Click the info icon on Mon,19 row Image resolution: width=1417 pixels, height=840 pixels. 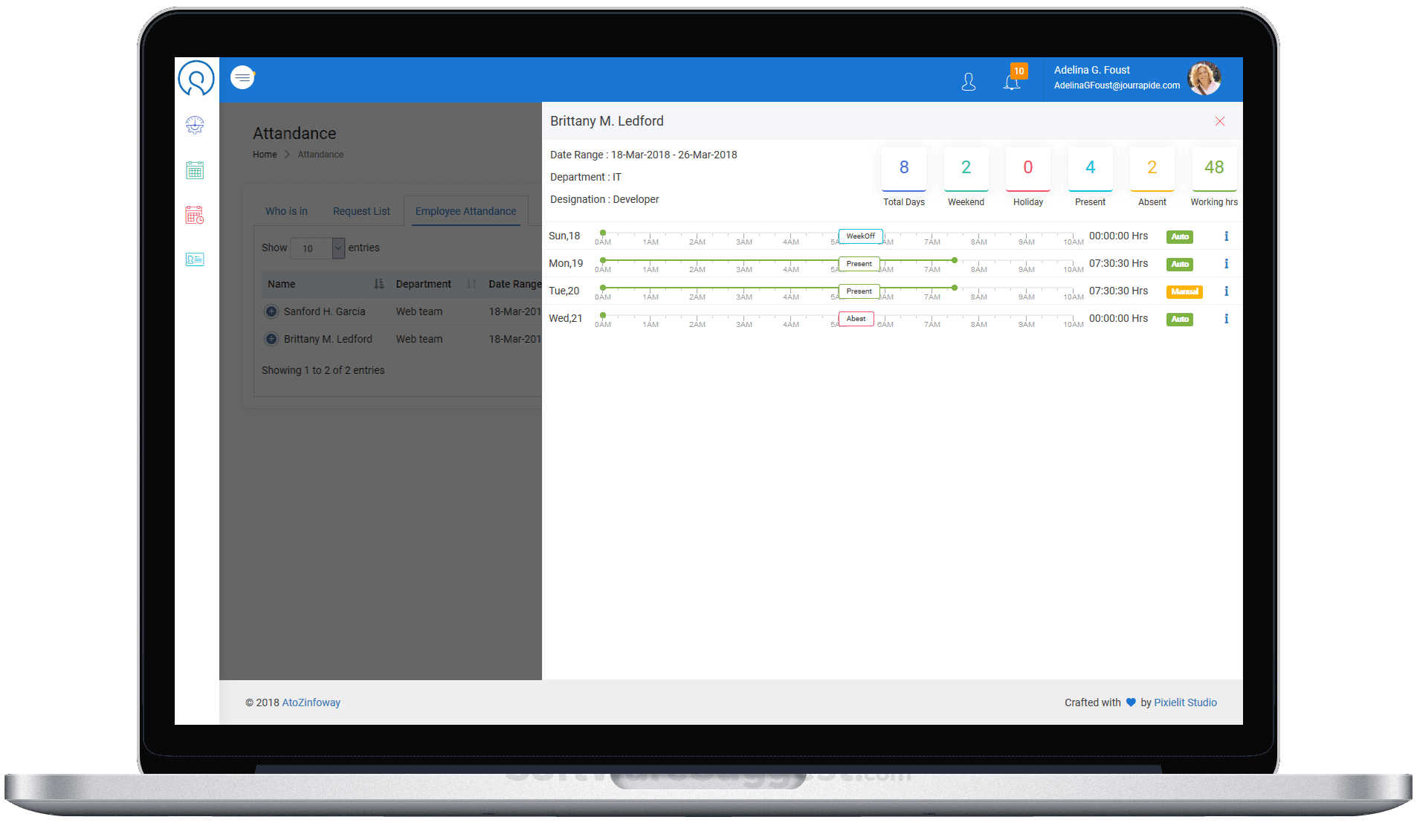[1227, 263]
